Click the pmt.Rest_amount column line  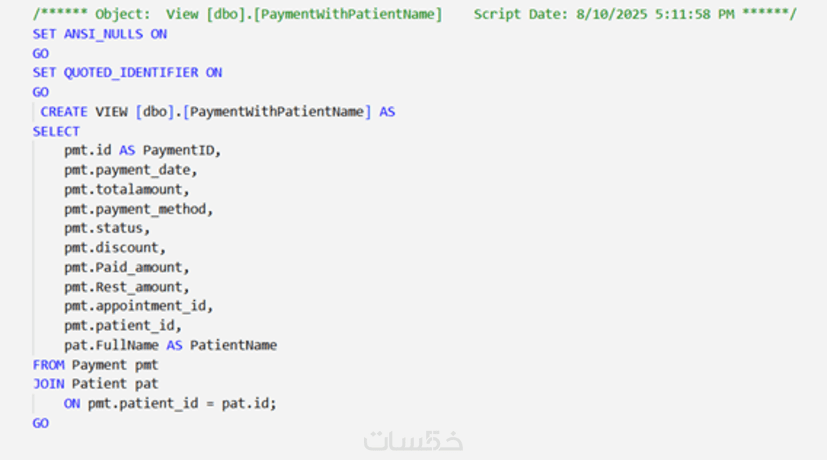(x=127, y=287)
